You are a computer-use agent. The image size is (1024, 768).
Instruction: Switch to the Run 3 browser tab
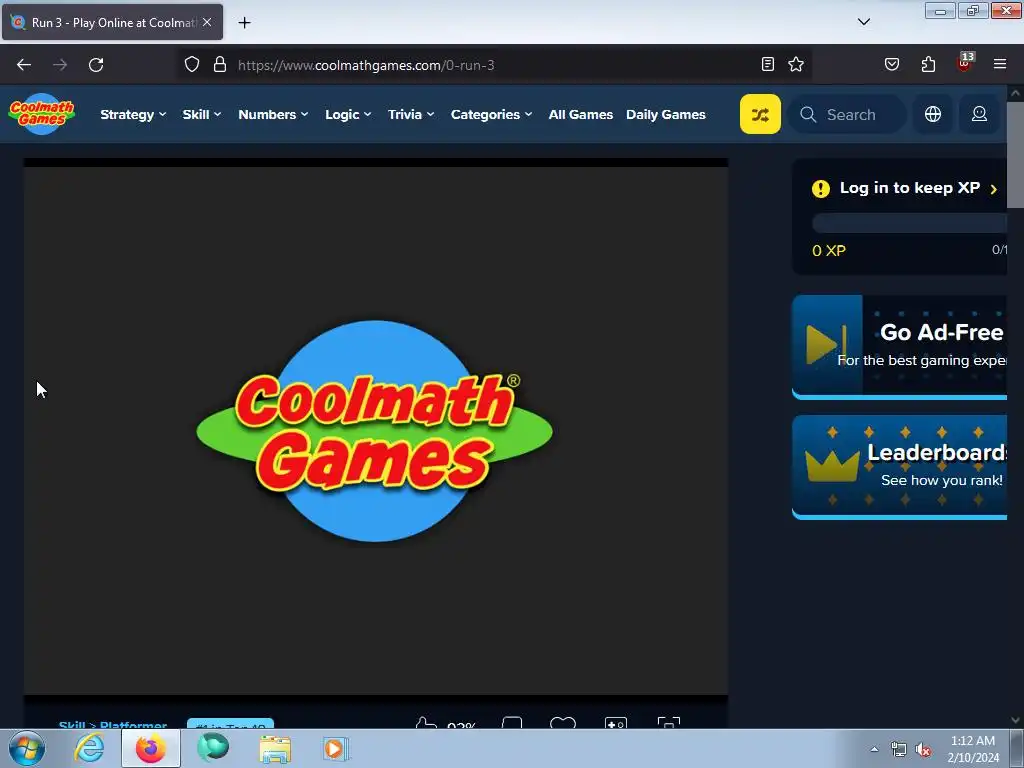pyautogui.click(x=112, y=22)
